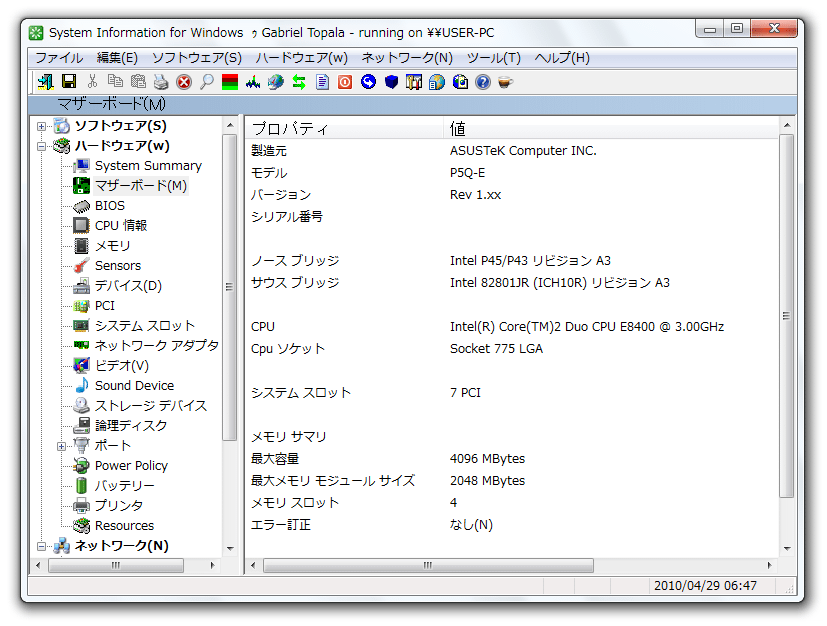Click the Cut scissors icon
Screen dimensions: 827x626
(x=92, y=82)
